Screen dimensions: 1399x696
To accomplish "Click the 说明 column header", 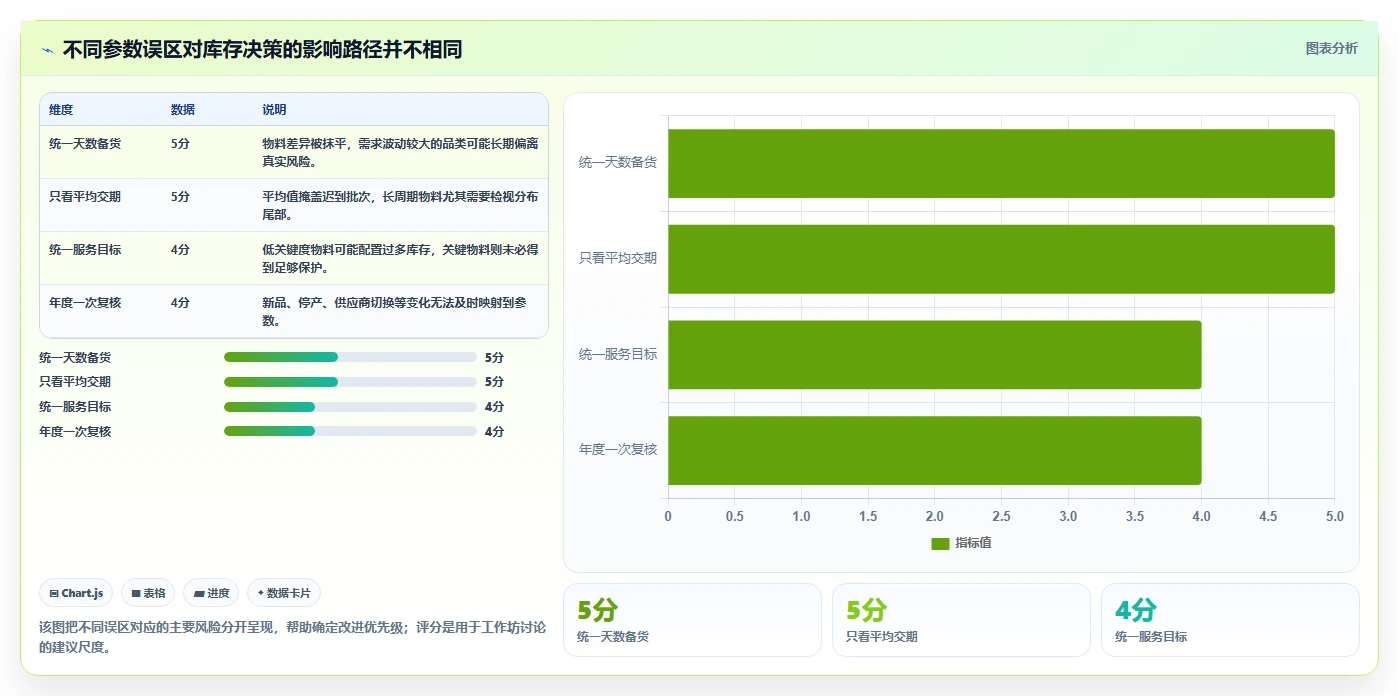I will [x=274, y=110].
